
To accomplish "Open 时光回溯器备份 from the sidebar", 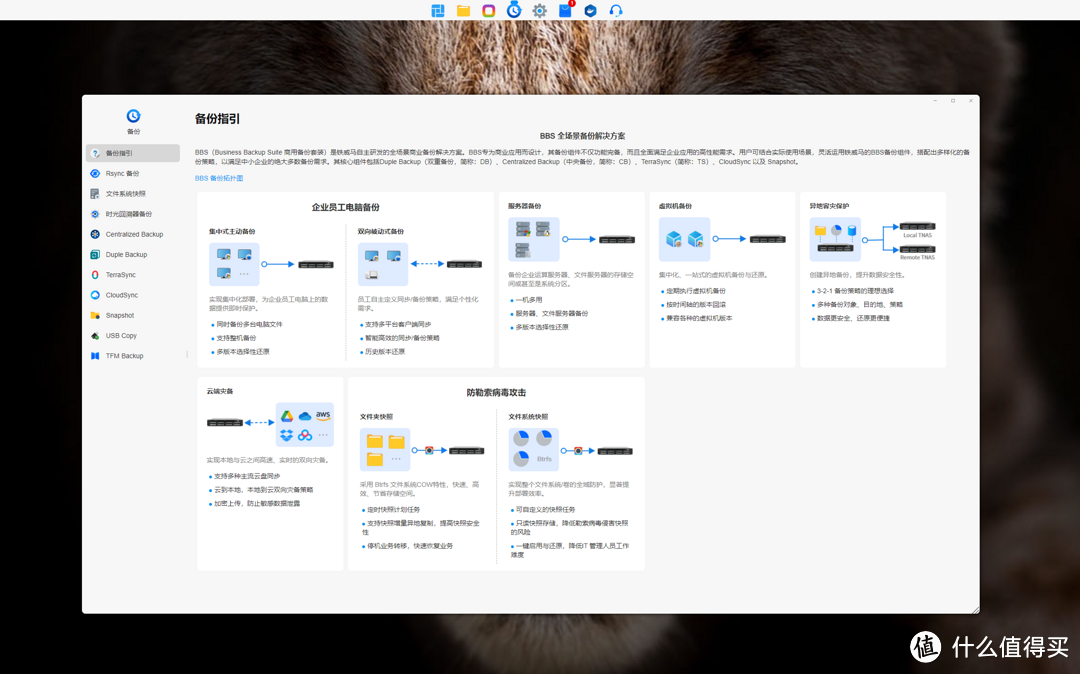I will 128,214.
